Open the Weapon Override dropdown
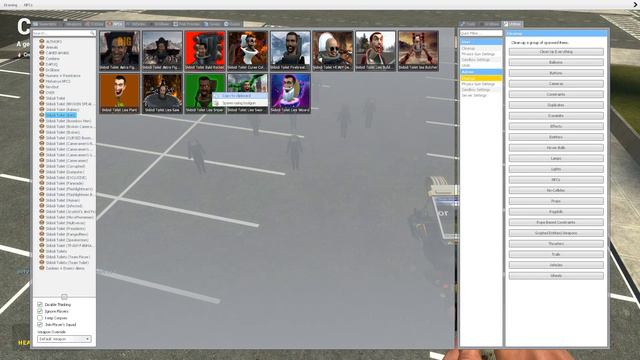 tap(64, 339)
